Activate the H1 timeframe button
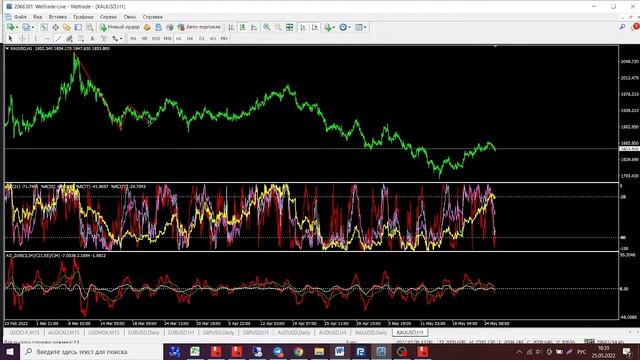This screenshot has width=640, height=360. pyautogui.click(x=179, y=38)
